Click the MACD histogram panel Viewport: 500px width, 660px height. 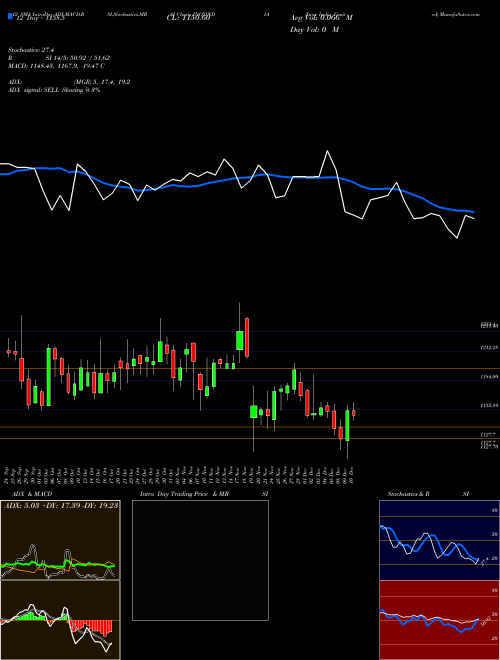pos(60,620)
